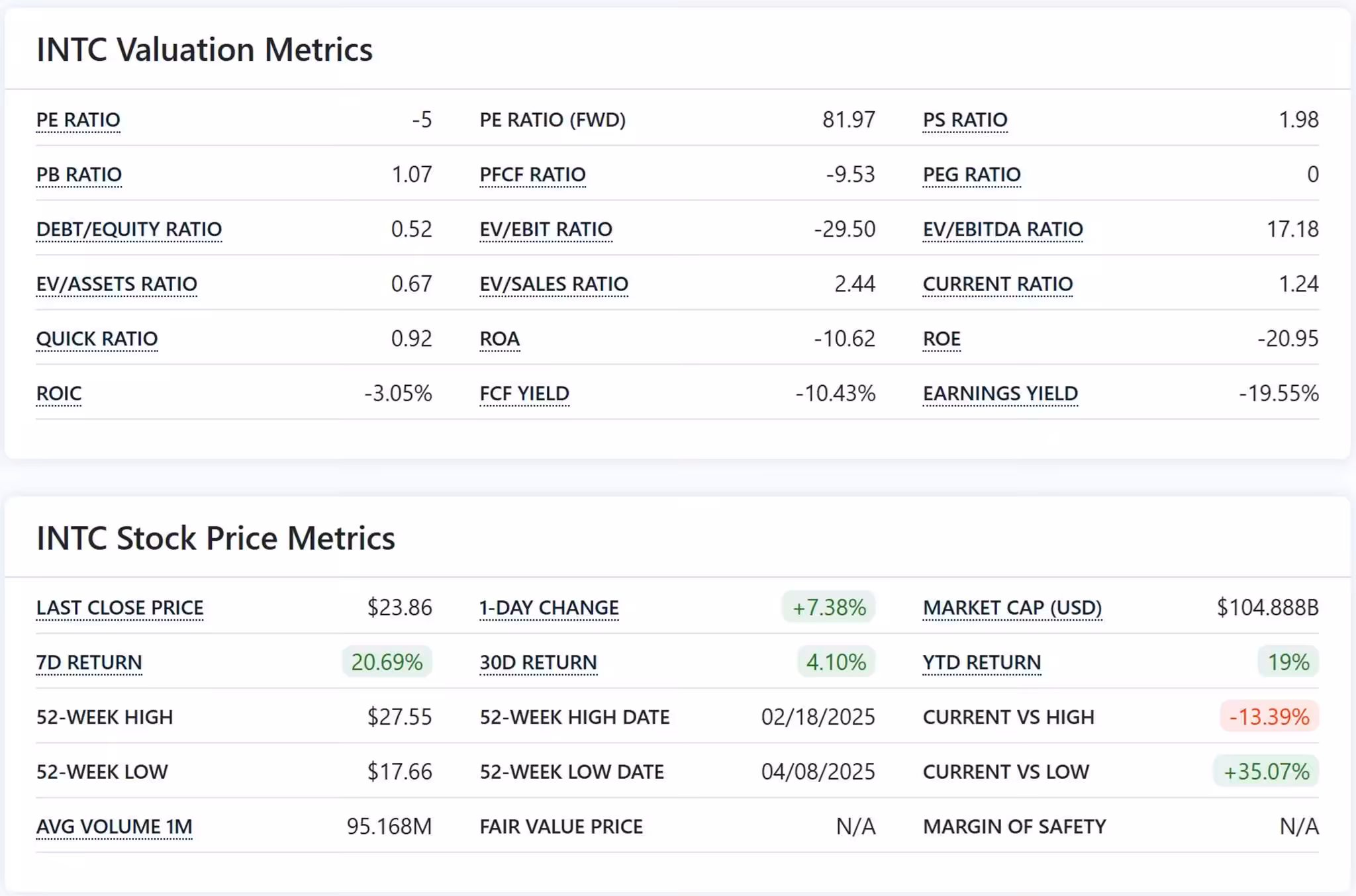This screenshot has width=1356, height=896.
Task: Click the red -13.39% badge
Action: tap(1269, 717)
